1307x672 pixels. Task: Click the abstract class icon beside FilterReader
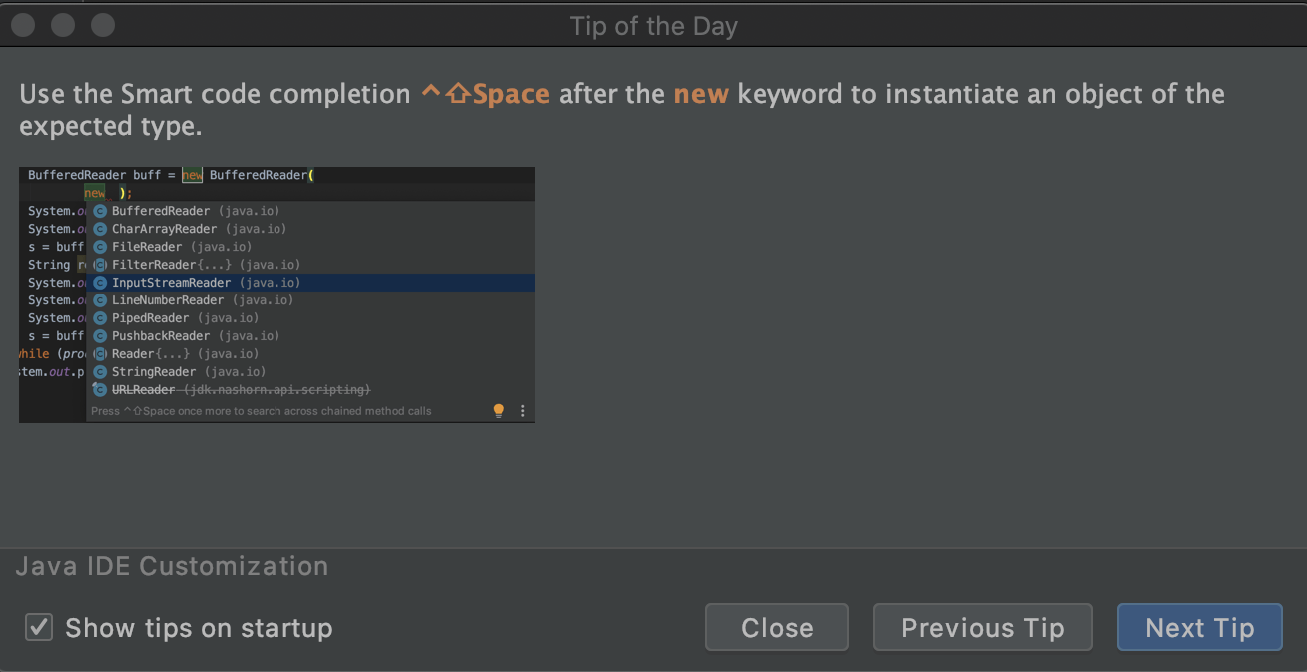(100, 265)
